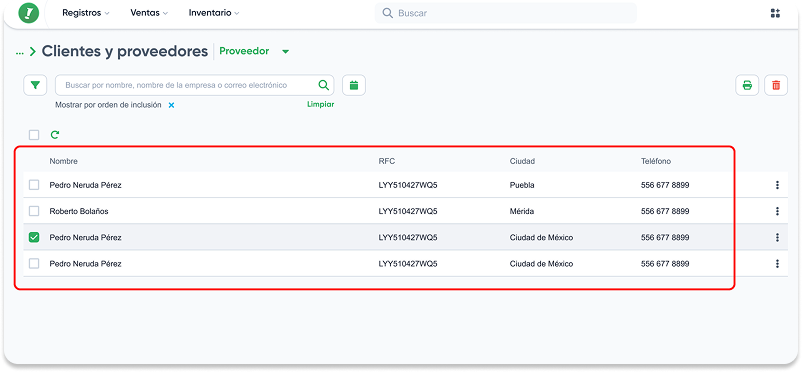Image resolution: width=802 pixels, height=372 pixels.
Task: Open the Registros menu
Action: 86,13
